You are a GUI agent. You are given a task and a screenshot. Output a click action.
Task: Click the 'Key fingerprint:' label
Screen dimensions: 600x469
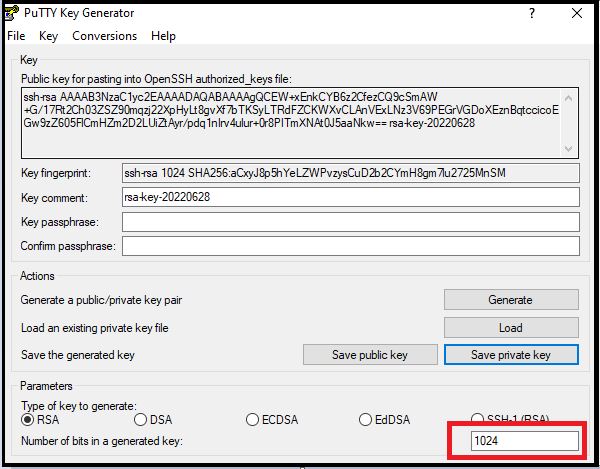pos(56,173)
